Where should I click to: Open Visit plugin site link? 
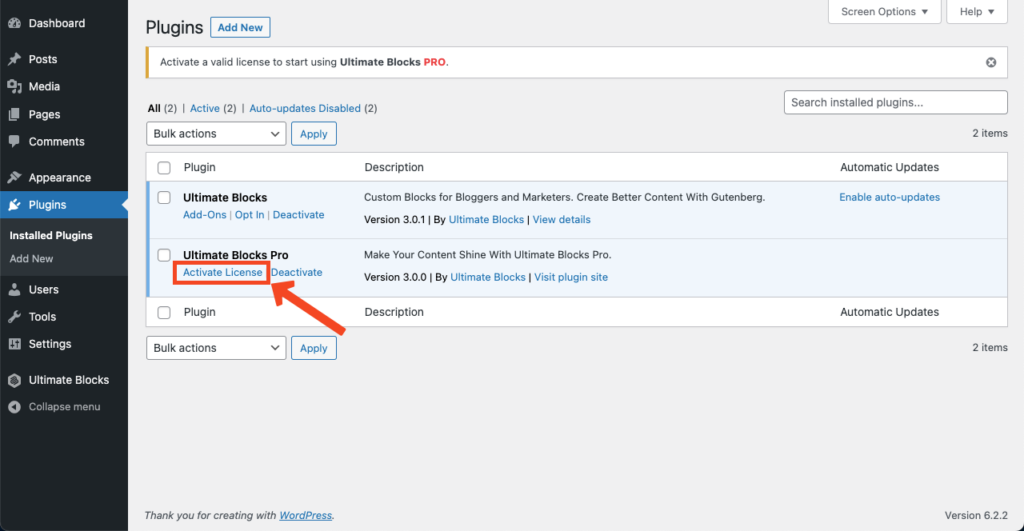571,277
